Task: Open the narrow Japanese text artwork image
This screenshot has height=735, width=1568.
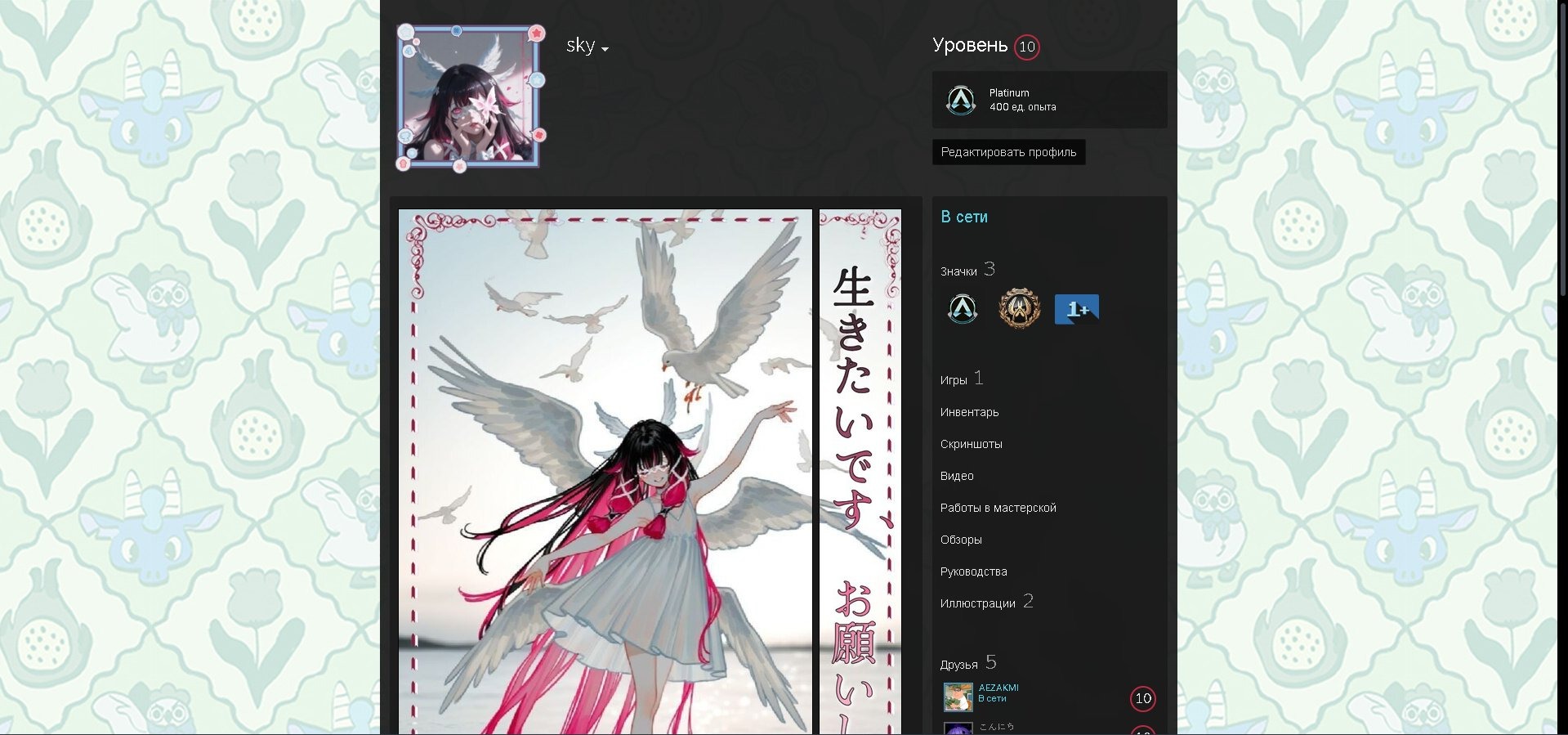Action: (860, 472)
